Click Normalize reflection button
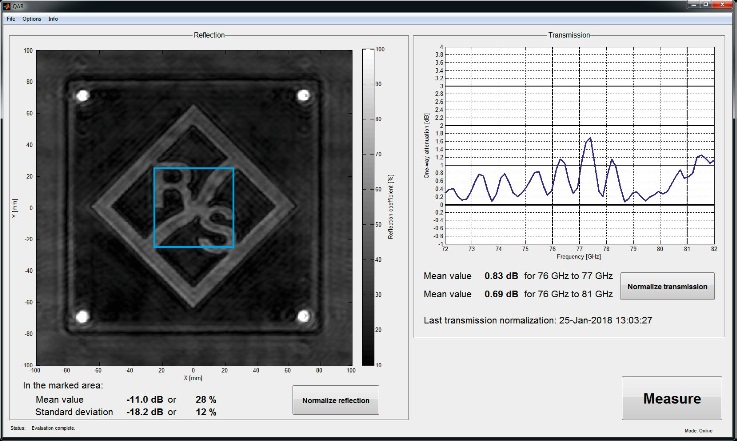This screenshot has height=442, width=738. (x=336, y=400)
